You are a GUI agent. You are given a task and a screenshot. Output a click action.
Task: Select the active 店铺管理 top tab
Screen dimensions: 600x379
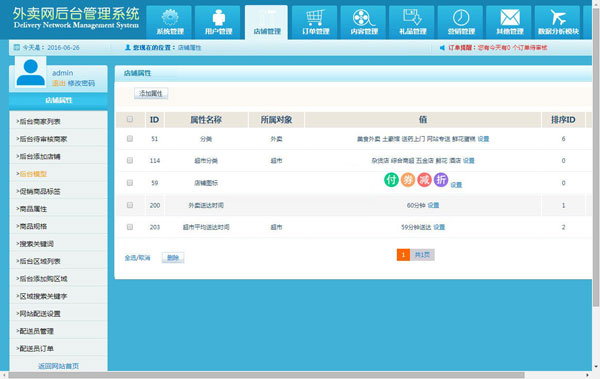pyautogui.click(x=267, y=22)
